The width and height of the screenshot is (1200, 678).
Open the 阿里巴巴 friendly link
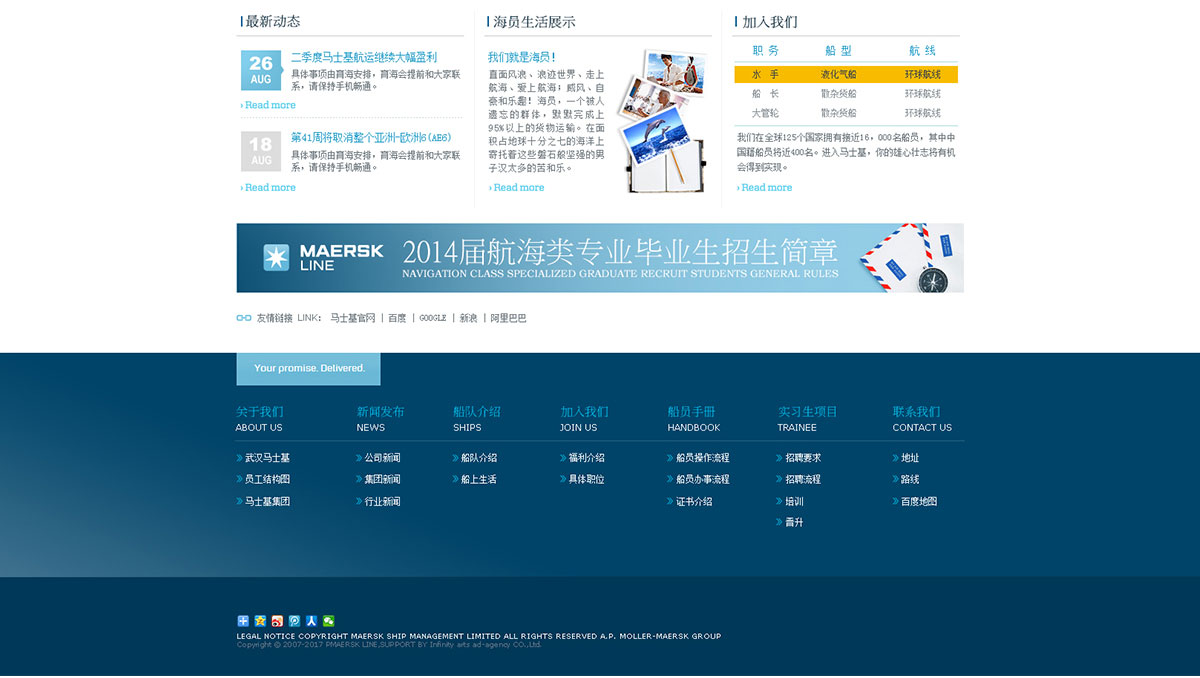tap(508, 318)
